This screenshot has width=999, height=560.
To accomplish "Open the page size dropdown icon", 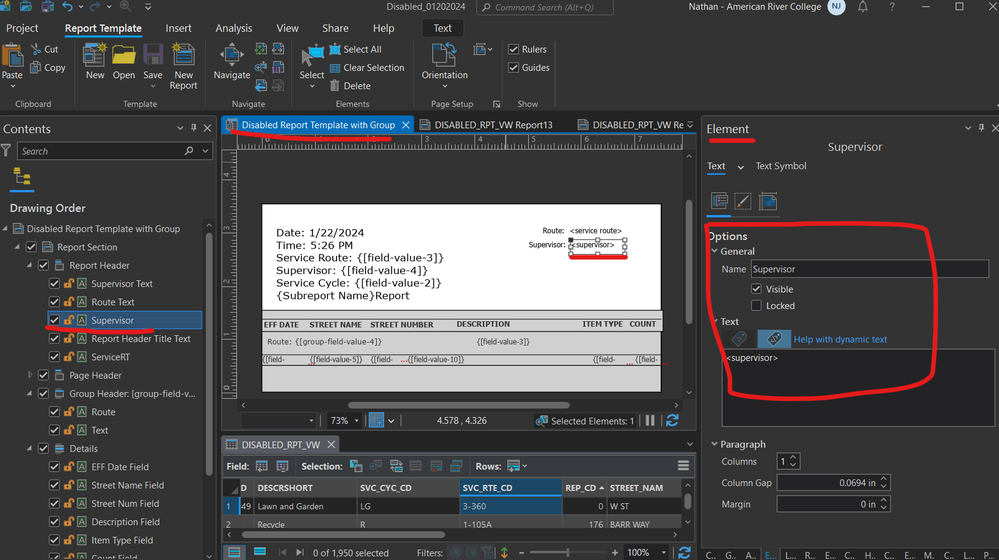I will 483,49.
